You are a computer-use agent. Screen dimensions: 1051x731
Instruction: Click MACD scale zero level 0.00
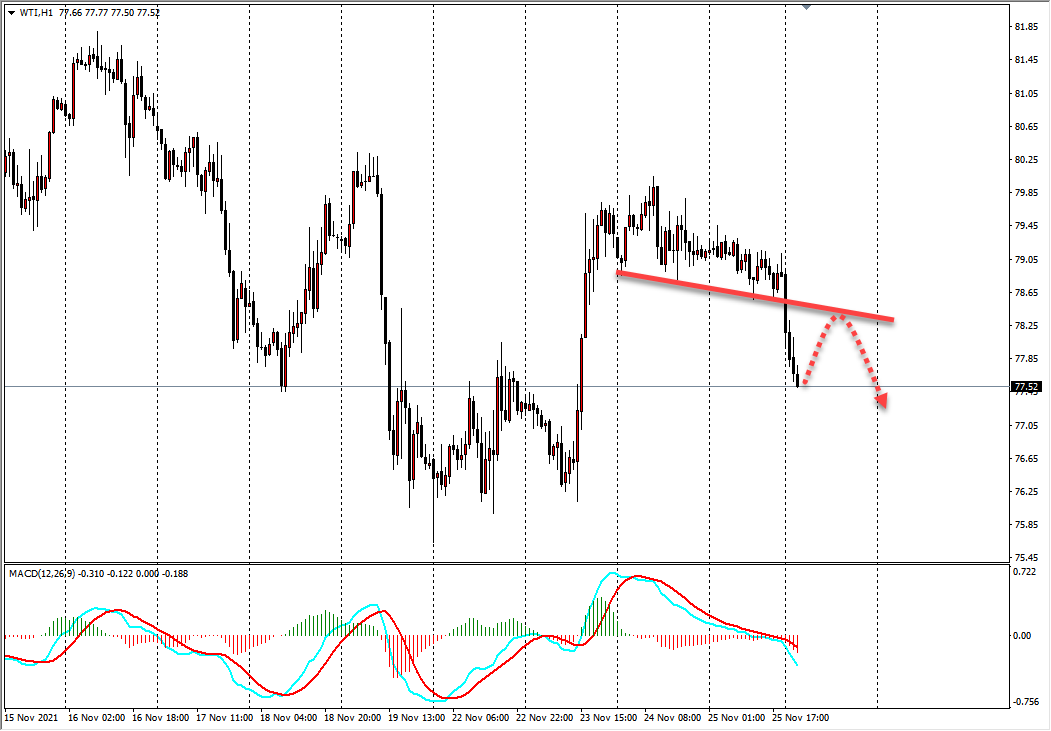pos(1023,636)
